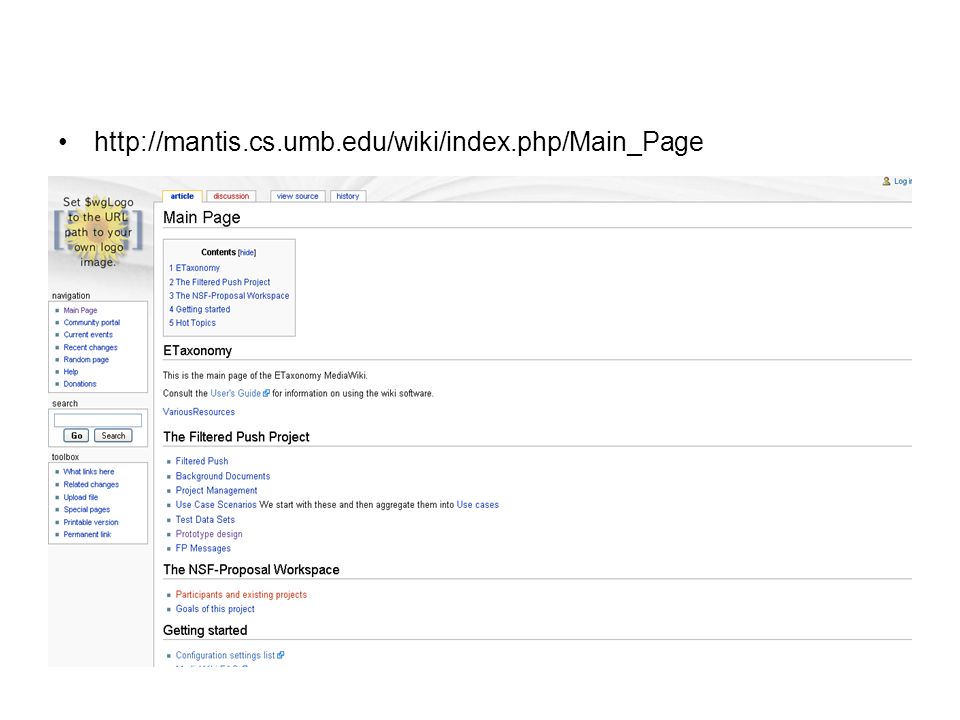Open Related changes in toolbox
The image size is (960, 720).
91,485
